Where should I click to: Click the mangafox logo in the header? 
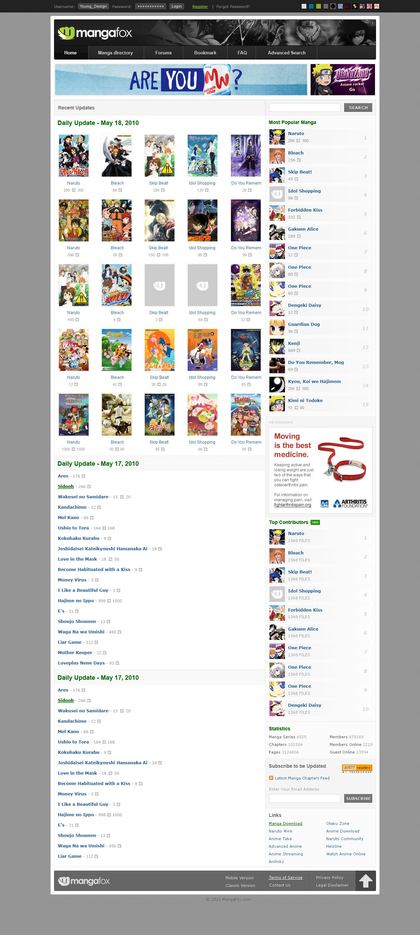[x=95, y=32]
